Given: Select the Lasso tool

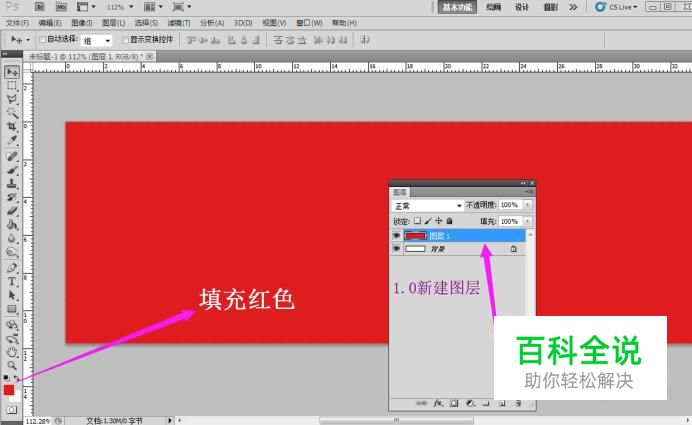Looking at the screenshot, I should click(x=12, y=99).
